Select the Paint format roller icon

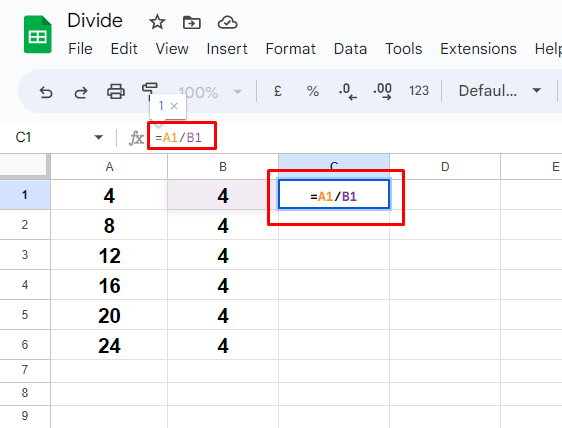(149, 88)
